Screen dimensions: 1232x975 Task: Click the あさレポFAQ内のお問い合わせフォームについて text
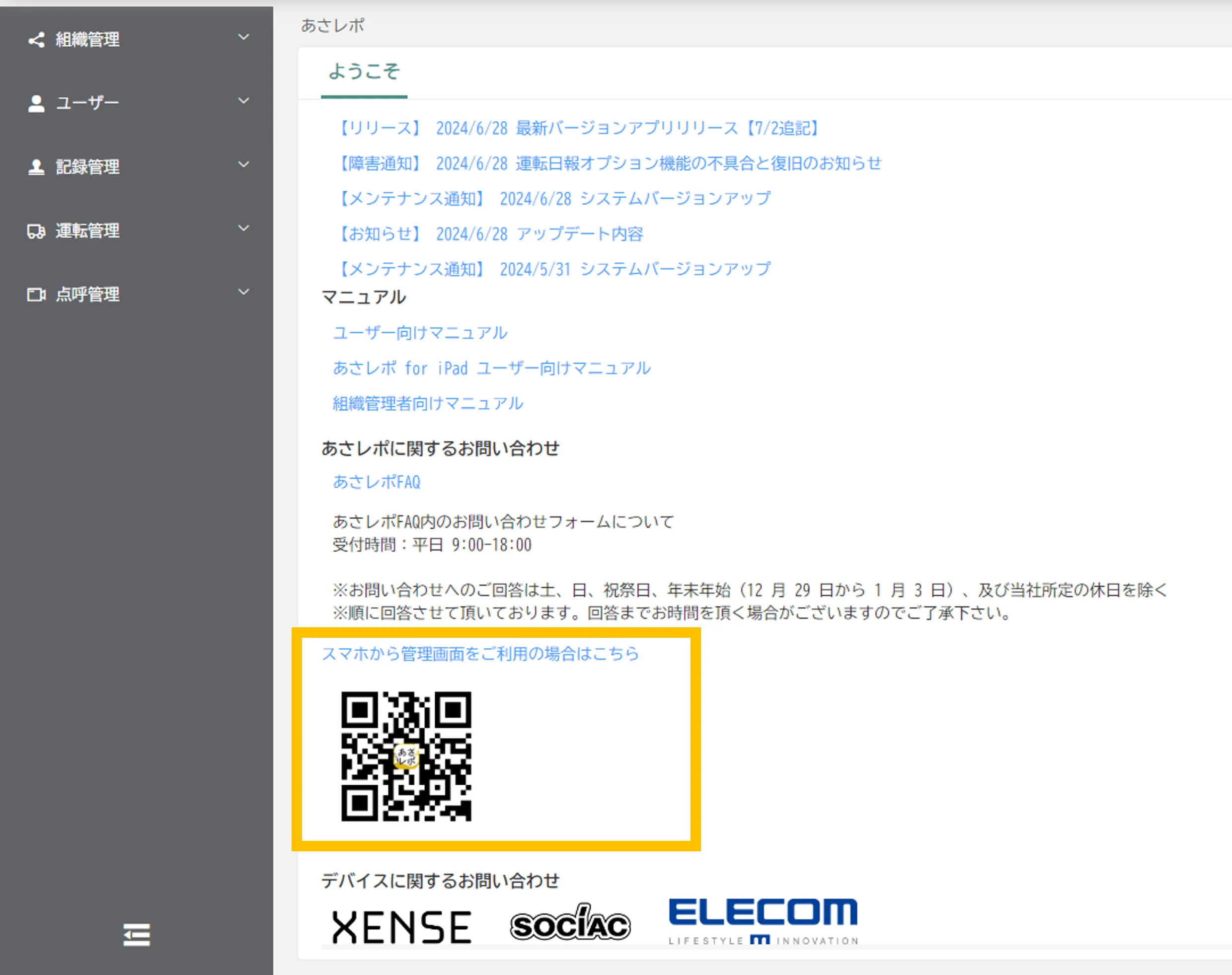[x=504, y=522]
